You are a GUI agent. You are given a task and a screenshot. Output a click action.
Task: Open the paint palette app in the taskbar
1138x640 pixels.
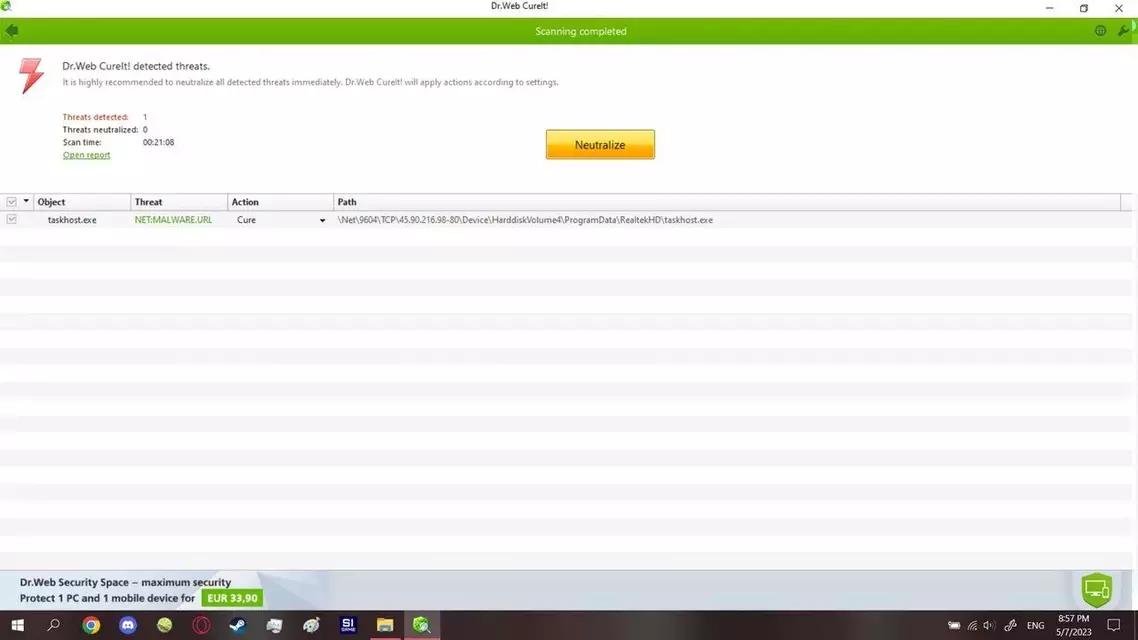click(x=311, y=625)
